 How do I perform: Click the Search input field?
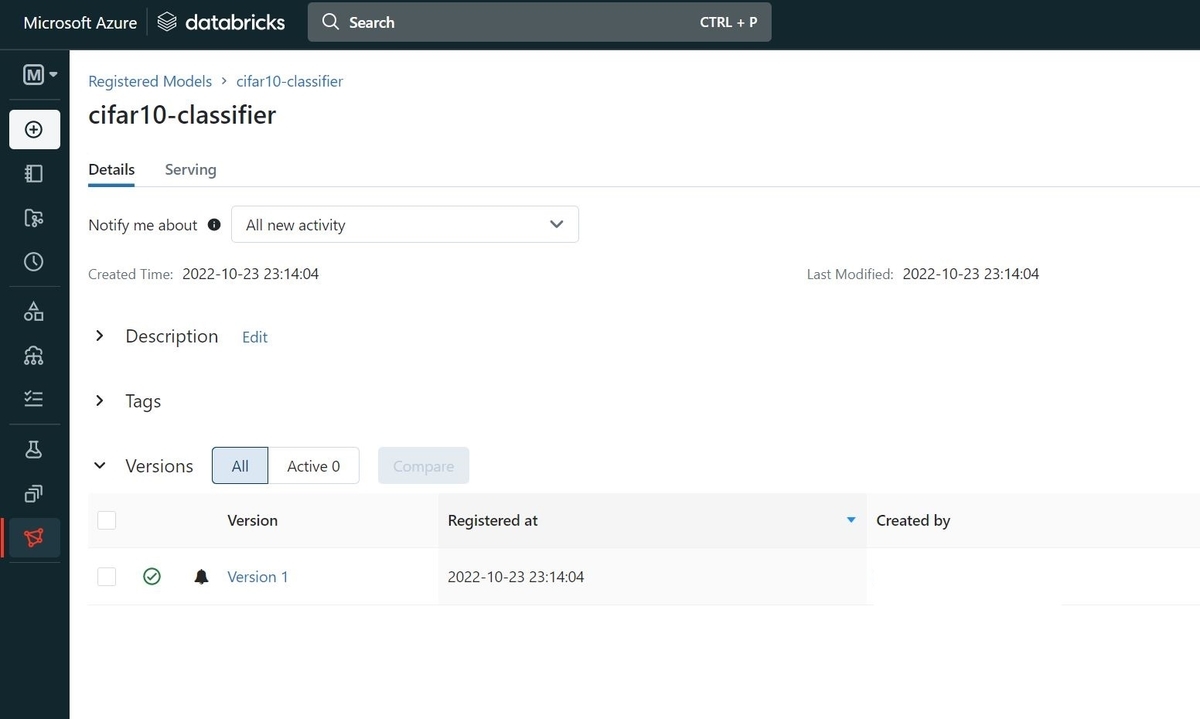click(x=540, y=22)
